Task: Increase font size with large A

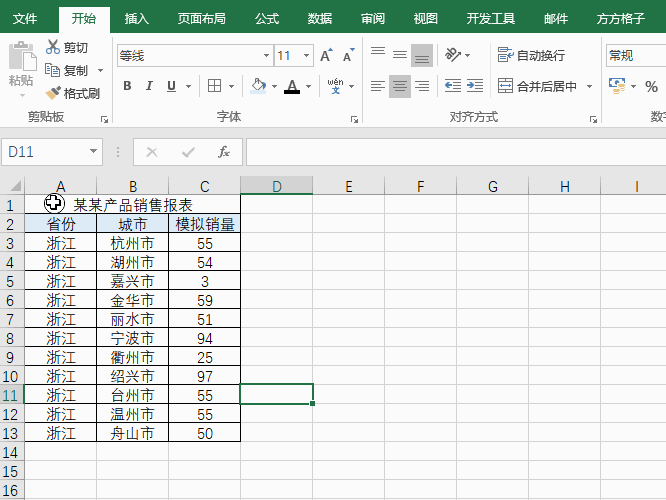Action: [x=326, y=55]
